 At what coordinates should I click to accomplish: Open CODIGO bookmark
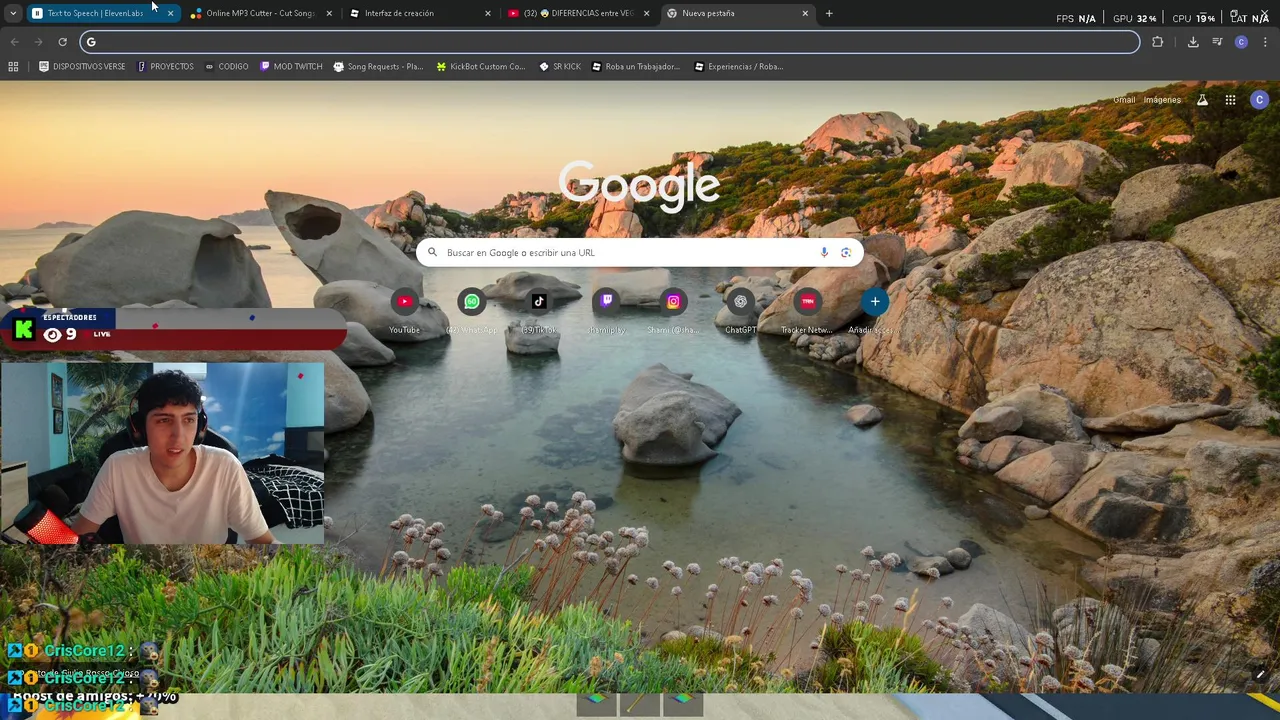pyautogui.click(x=226, y=67)
